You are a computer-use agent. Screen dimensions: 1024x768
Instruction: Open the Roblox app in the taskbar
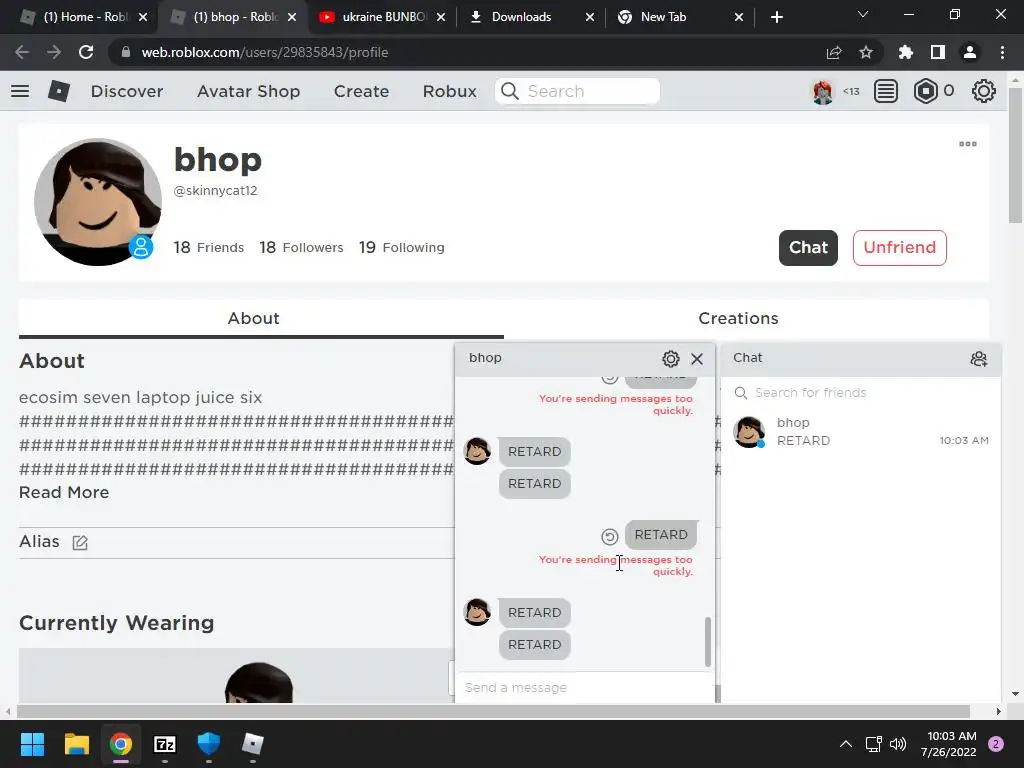click(x=253, y=744)
